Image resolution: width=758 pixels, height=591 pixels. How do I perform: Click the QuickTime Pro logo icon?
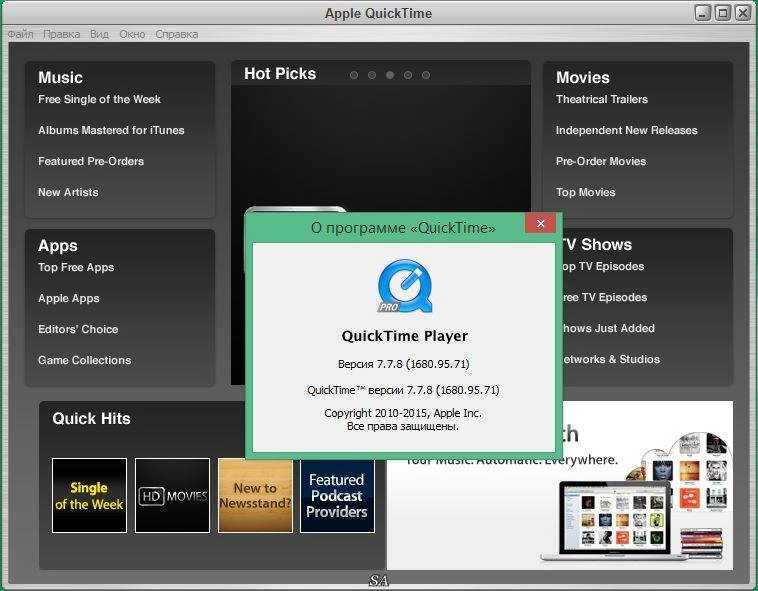click(405, 286)
